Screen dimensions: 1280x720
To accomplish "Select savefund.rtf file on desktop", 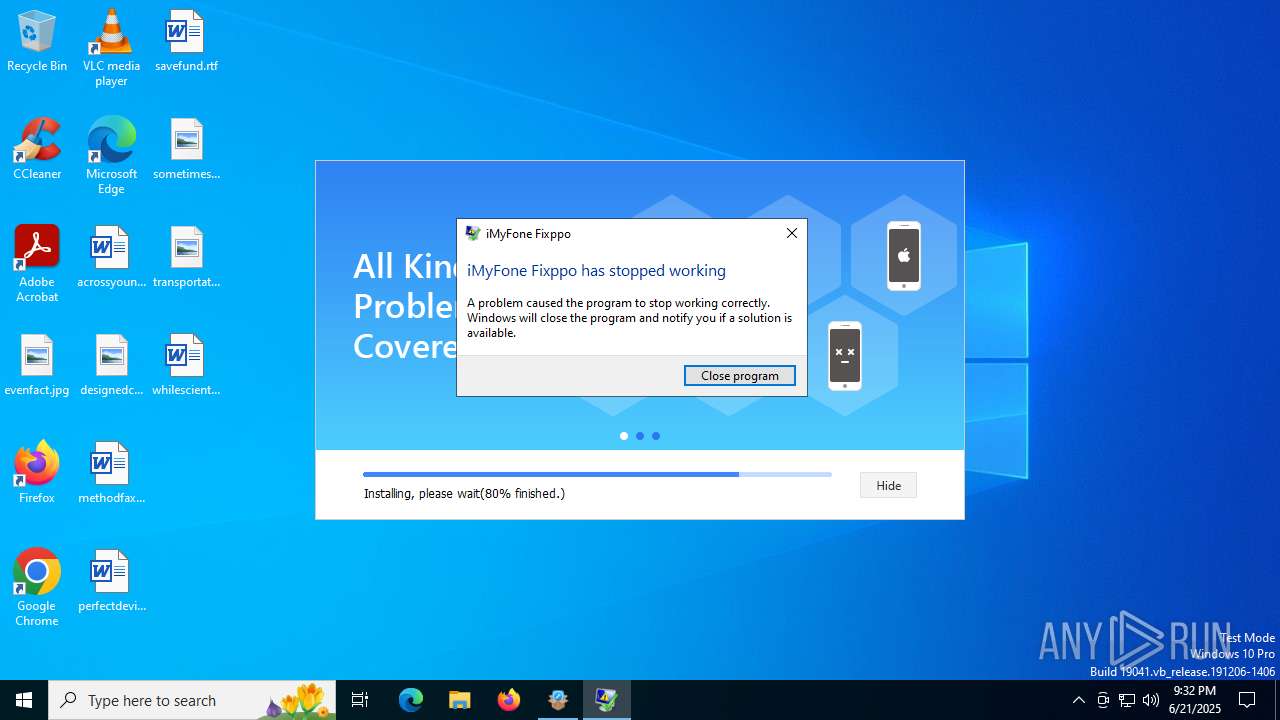I will pos(186,42).
